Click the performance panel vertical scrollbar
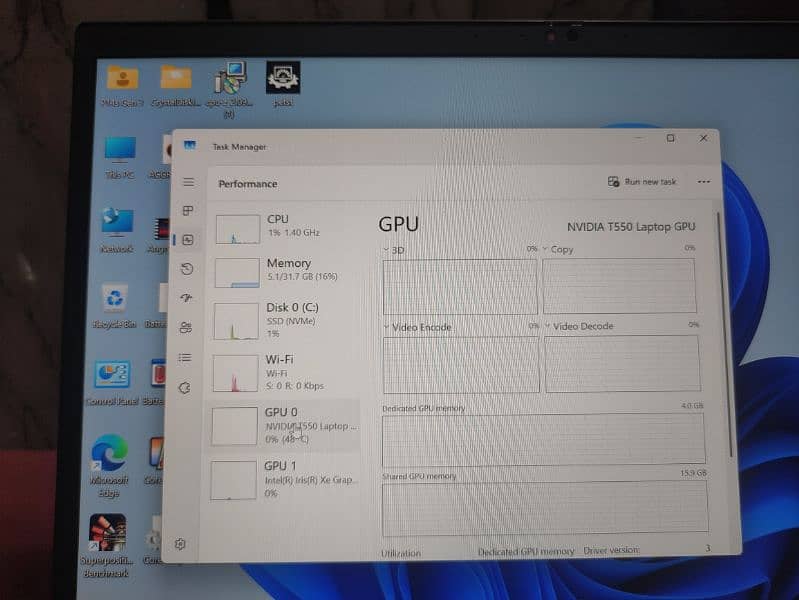Viewport: 799px width, 600px height. point(724,334)
